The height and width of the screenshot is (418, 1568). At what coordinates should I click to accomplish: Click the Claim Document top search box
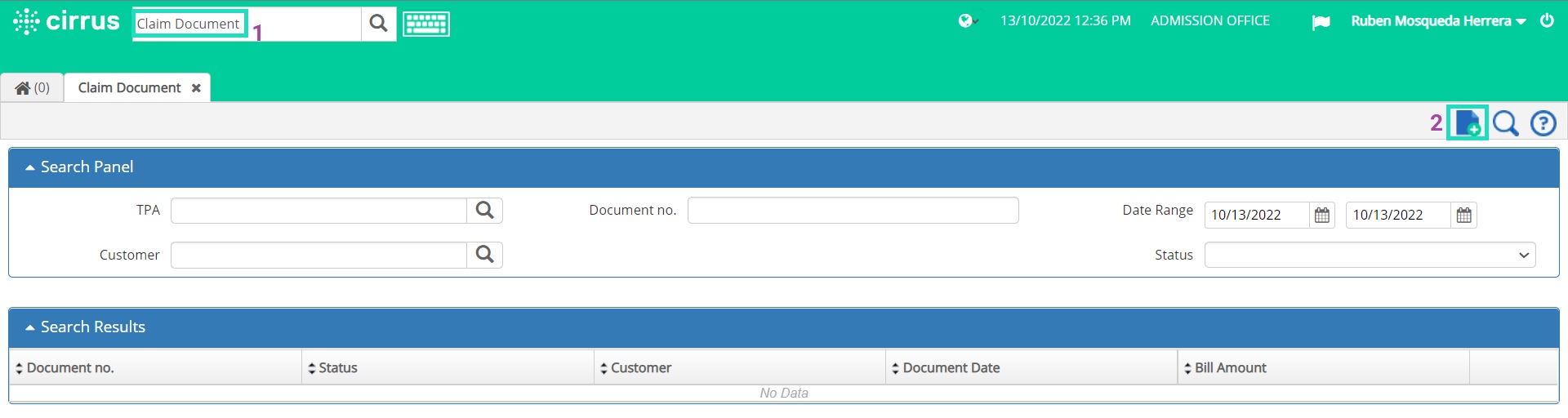tap(247, 24)
